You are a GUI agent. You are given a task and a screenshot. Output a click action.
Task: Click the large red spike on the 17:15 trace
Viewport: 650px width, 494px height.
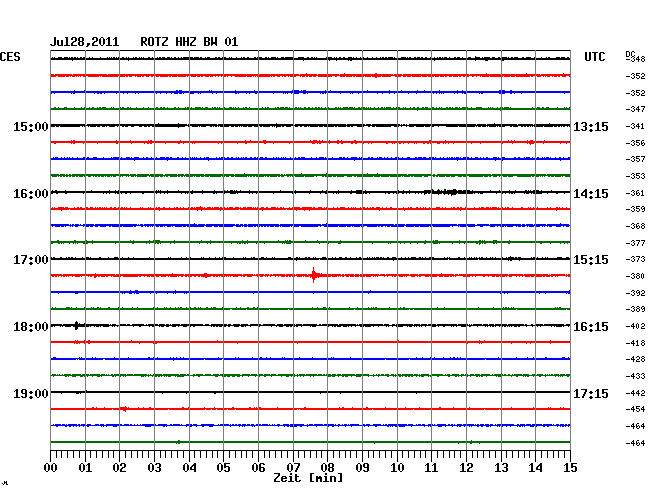pyautogui.click(x=314, y=275)
